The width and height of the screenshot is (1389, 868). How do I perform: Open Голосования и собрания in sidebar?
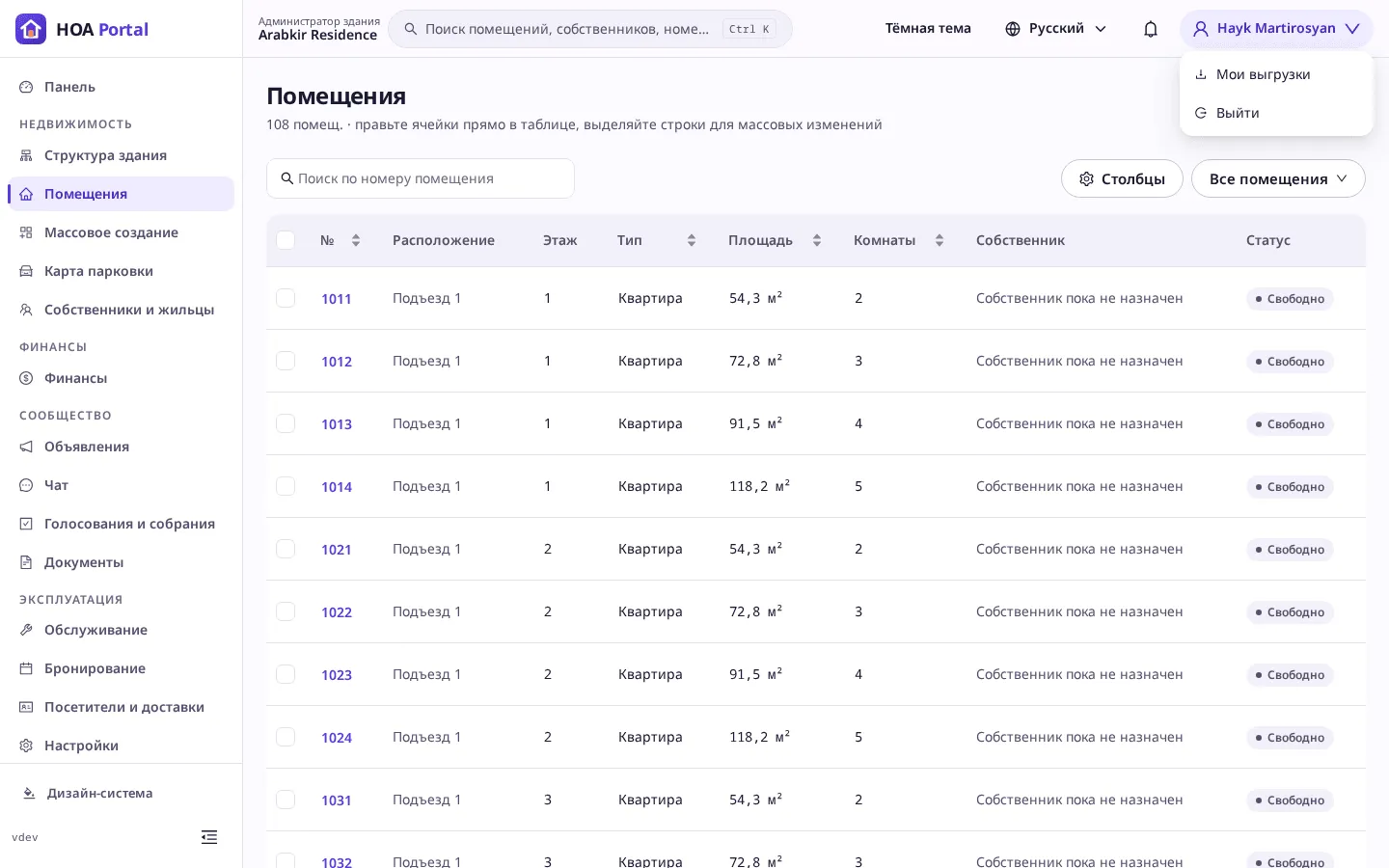[x=121, y=524]
